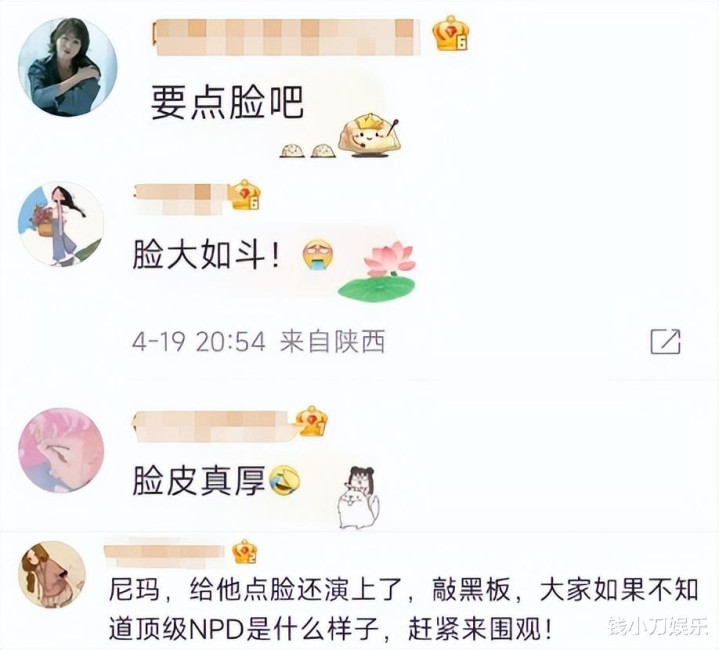Click the crown badge of third commenter
719x650 pixels.
click(311, 421)
